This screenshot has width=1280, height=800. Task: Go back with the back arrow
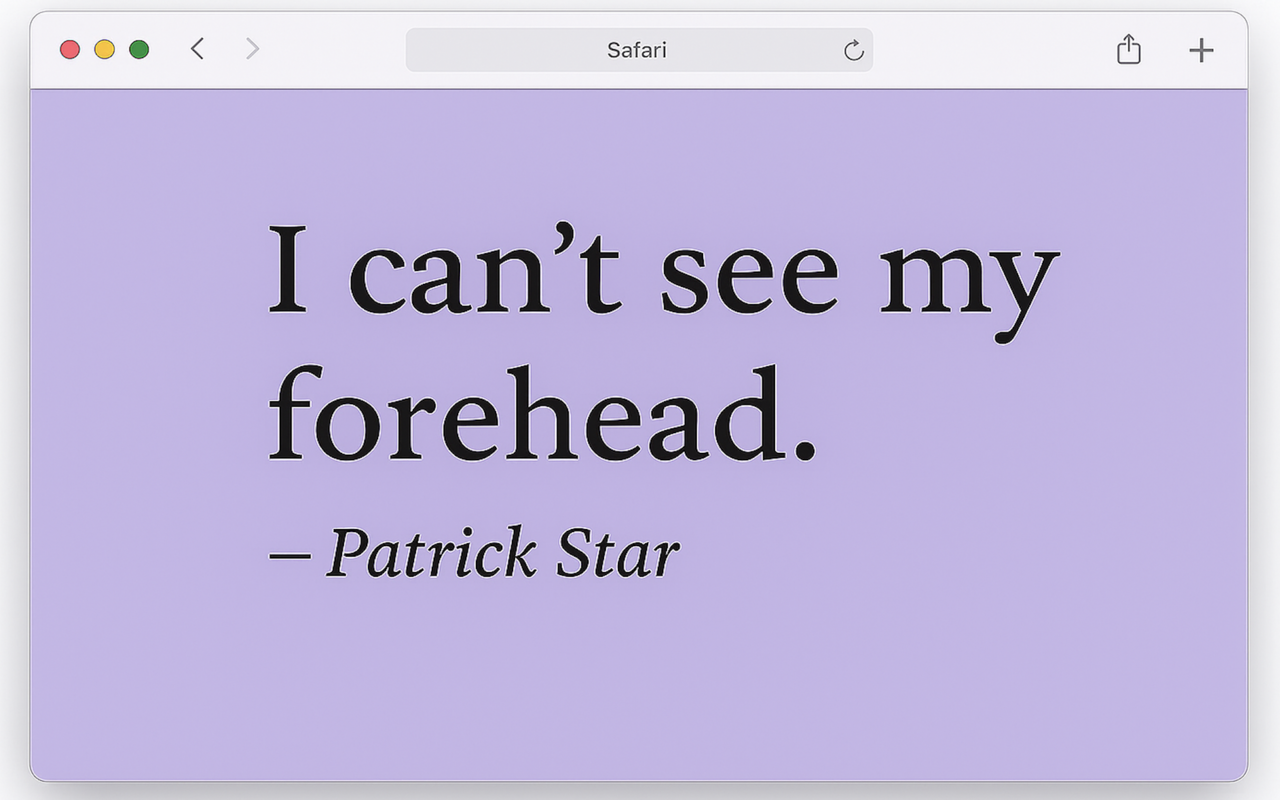tap(197, 49)
